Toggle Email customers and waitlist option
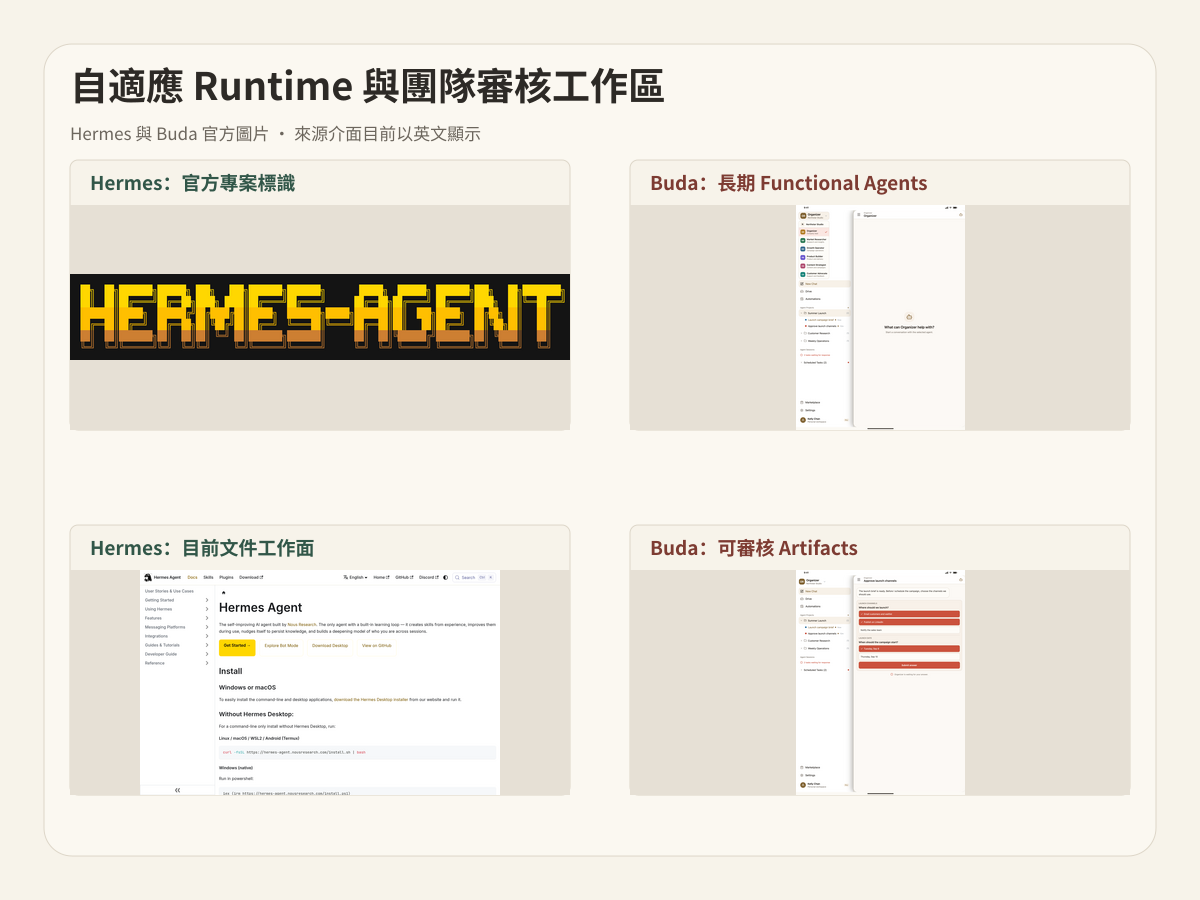1200x900 pixels. (x=909, y=614)
